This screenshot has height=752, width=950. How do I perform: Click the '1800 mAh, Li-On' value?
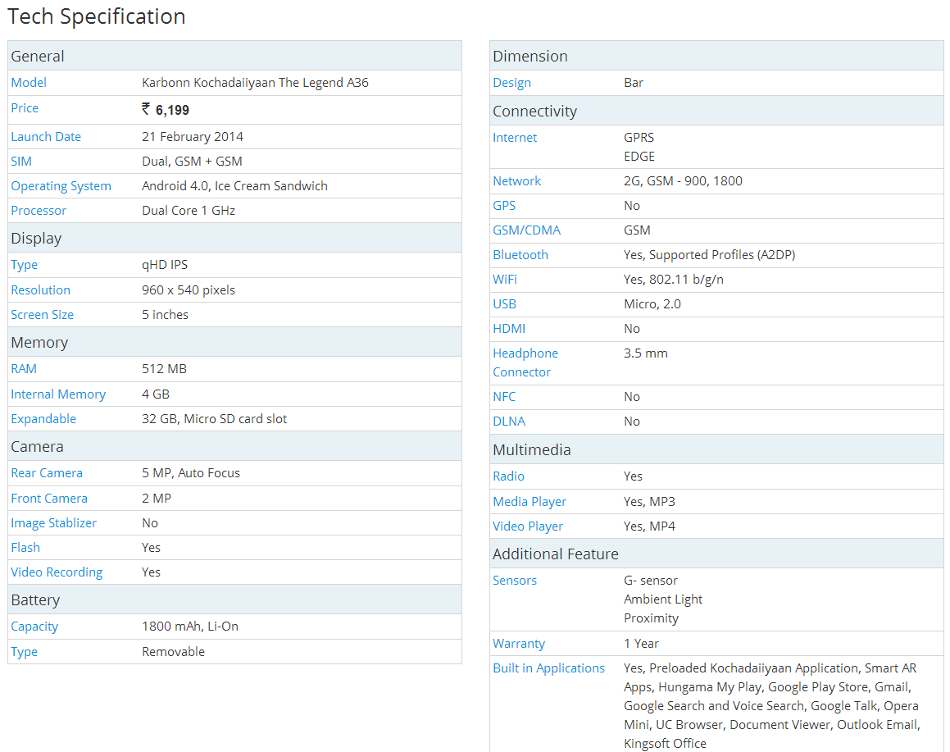(x=190, y=627)
